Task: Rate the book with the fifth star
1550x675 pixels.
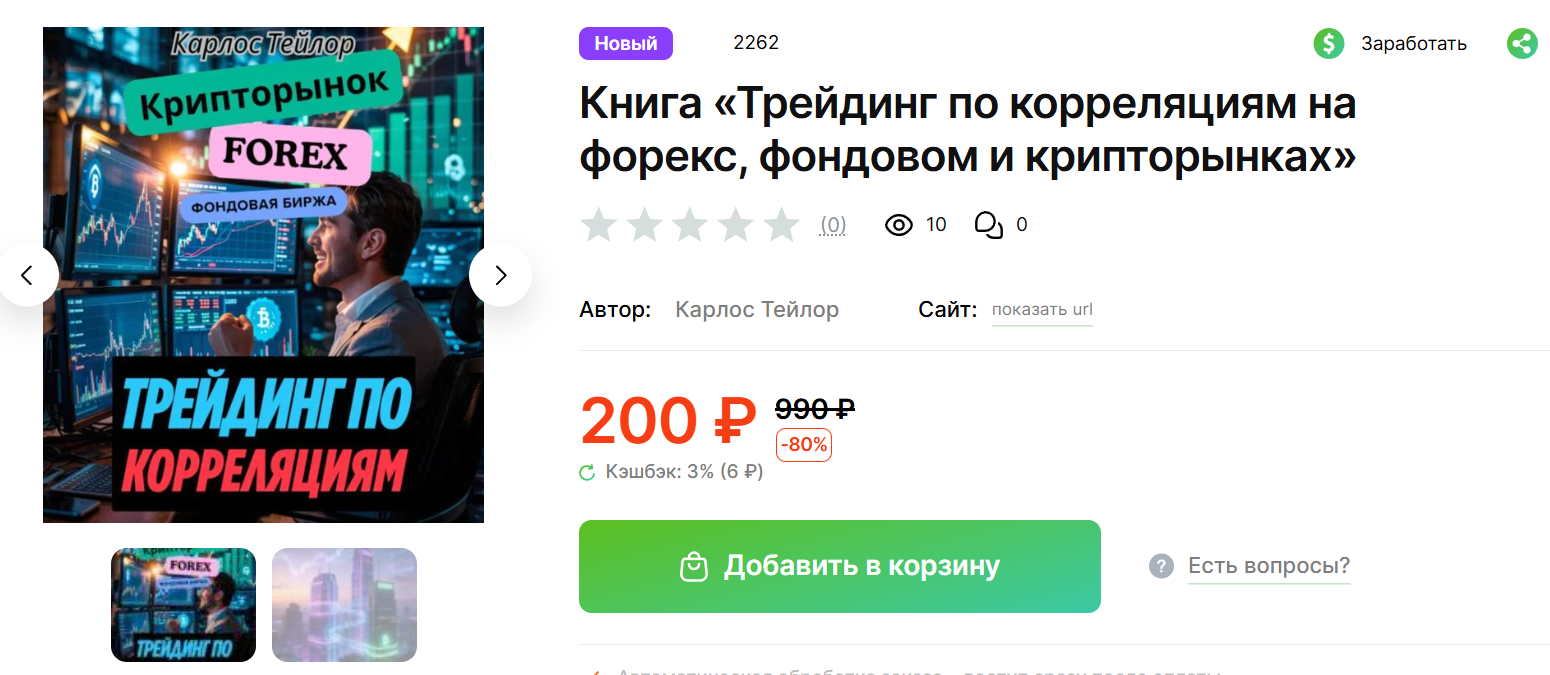Action: coord(781,225)
